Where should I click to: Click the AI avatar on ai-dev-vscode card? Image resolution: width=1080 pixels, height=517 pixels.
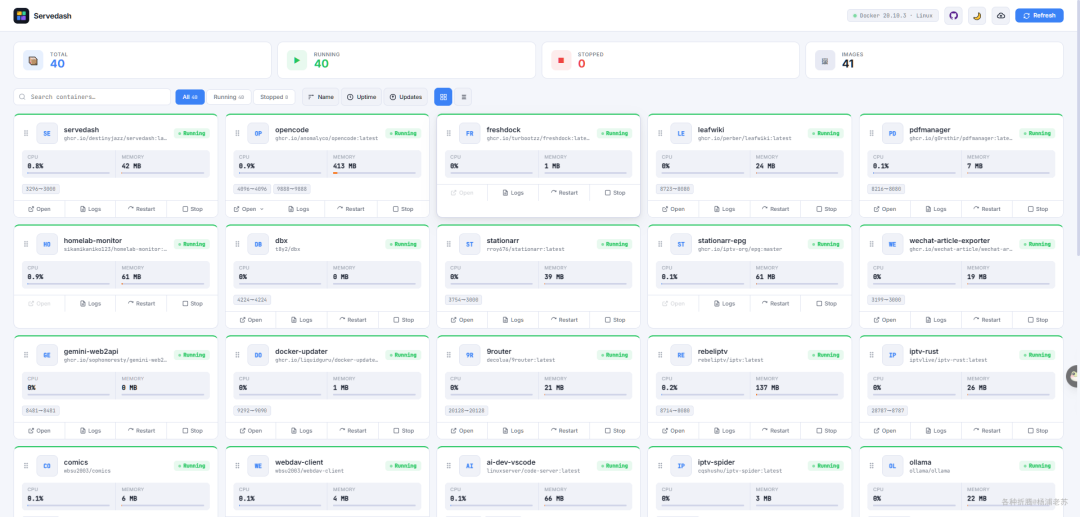[x=470, y=465]
